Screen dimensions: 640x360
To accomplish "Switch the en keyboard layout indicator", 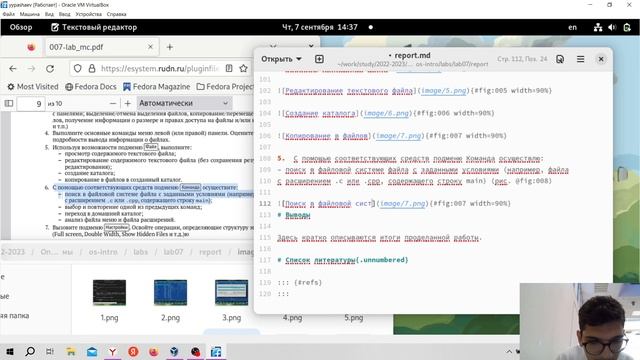I will tap(573, 27).
